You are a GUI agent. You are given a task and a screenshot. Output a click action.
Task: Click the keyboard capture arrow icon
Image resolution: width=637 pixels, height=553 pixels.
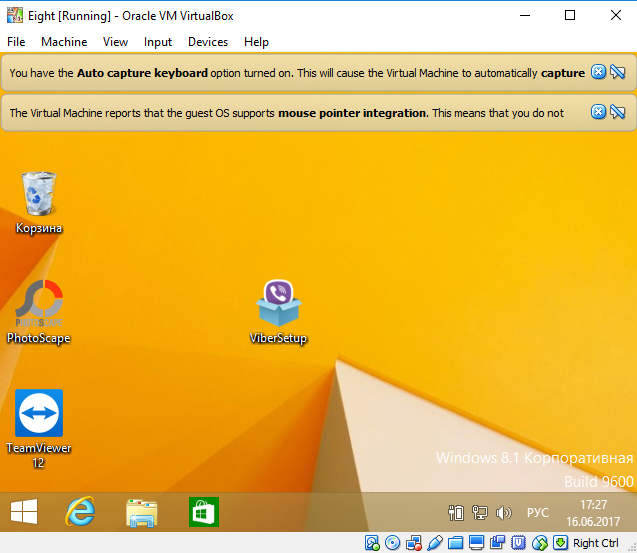point(561,543)
